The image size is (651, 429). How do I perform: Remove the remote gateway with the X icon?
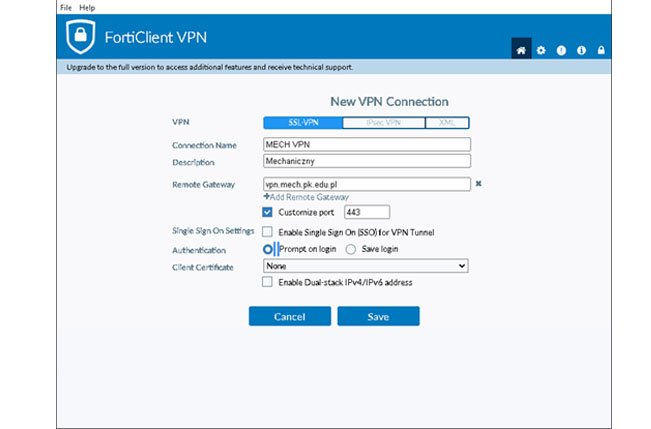click(x=478, y=184)
